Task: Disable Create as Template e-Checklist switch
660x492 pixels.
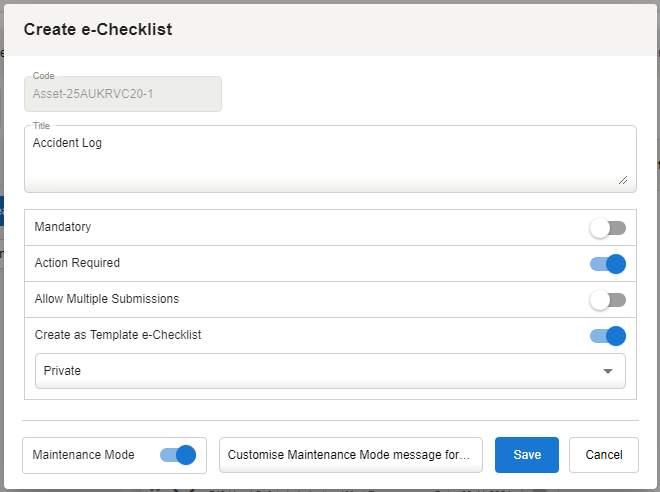Action: pyautogui.click(x=607, y=336)
